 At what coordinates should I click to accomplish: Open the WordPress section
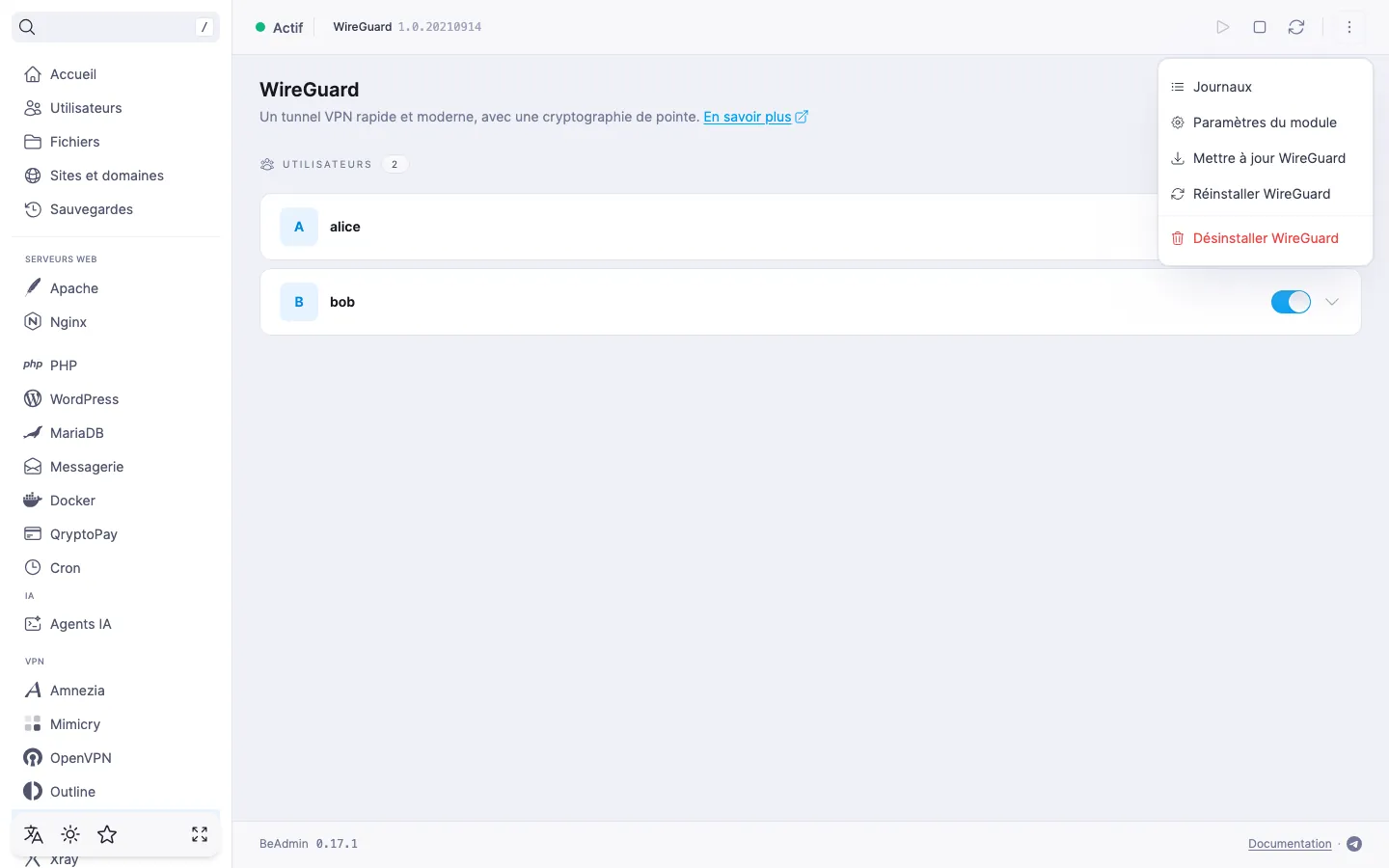pyautogui.click(x=116, y=399)
